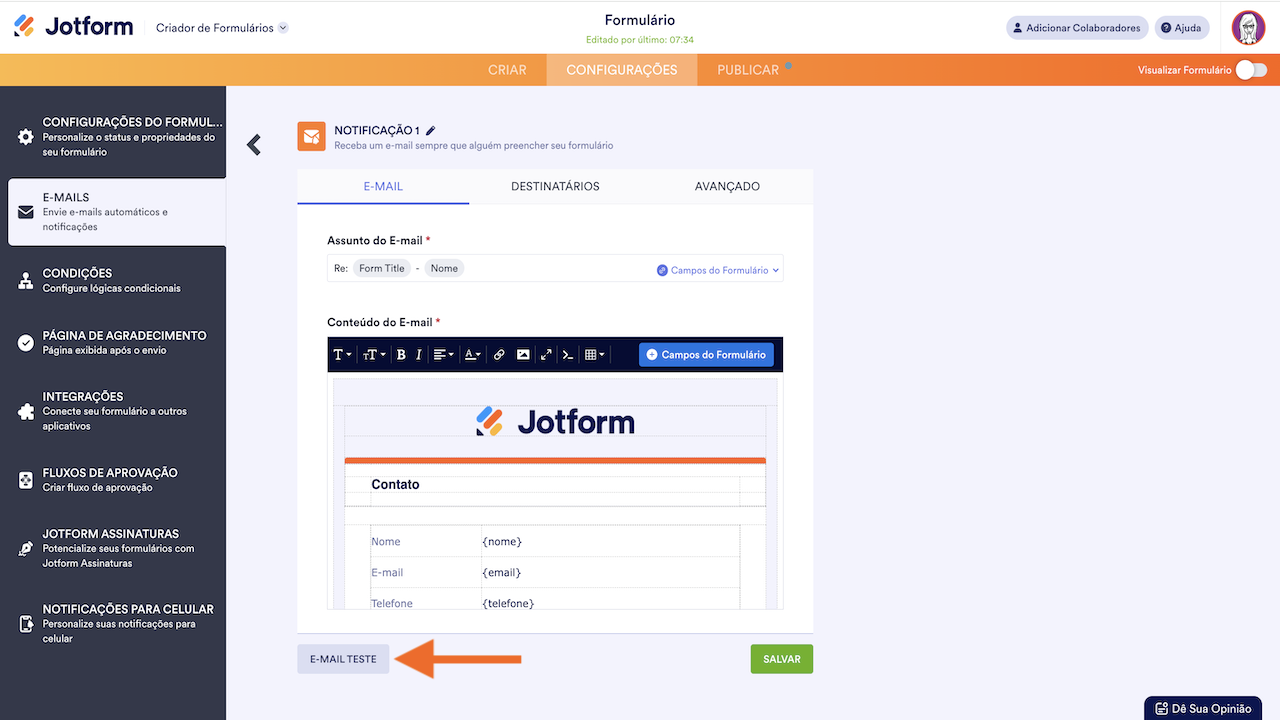Click blue Campos do Formulário button
The image size is (1280, 720).
pos(706,354)
